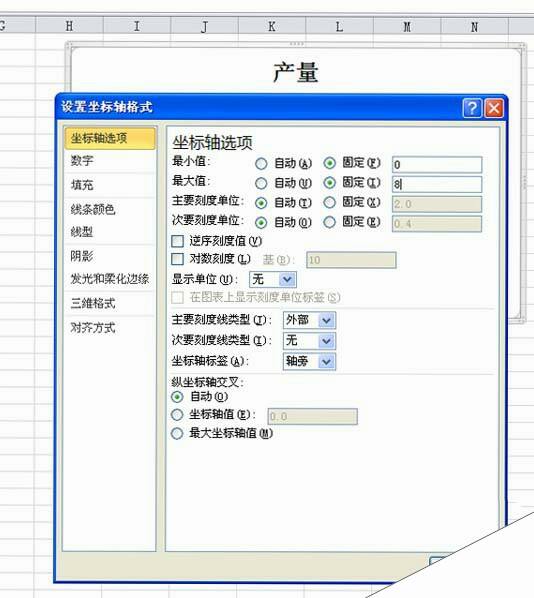534x598 pixels.
Task: Select column J header in spreadsheet
Action: point(205,26)
